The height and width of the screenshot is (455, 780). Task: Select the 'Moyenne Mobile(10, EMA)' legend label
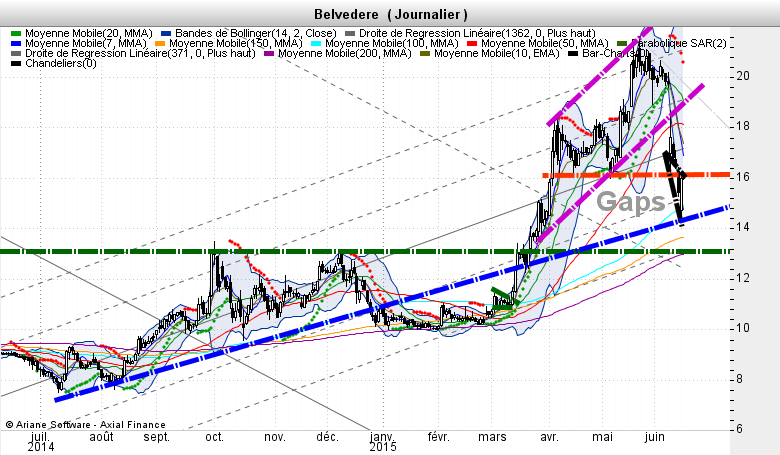(497, 53)
